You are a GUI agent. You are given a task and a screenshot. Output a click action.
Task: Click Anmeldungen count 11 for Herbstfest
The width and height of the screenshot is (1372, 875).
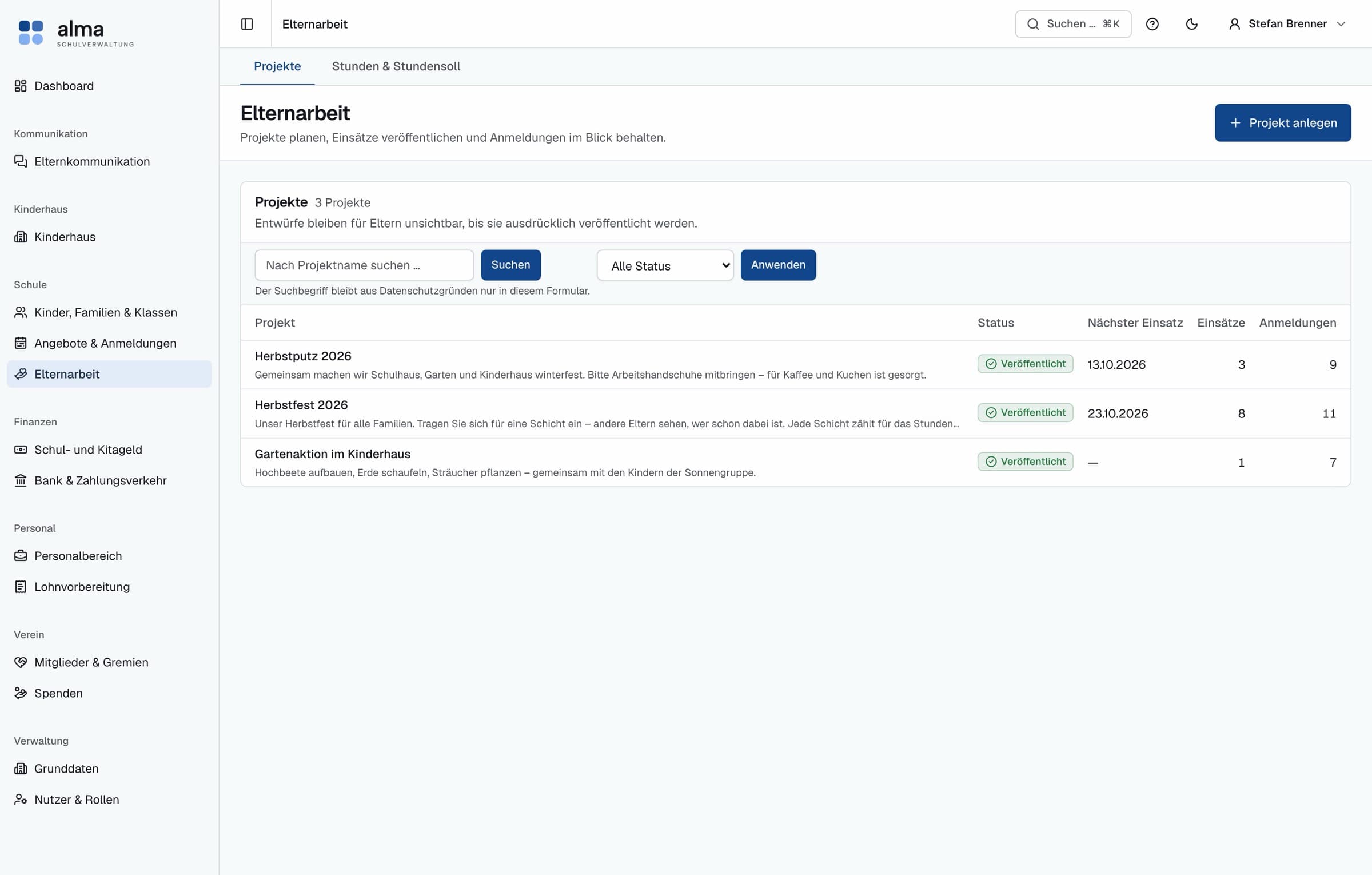pyautogui.click(x=1329, y=413)
